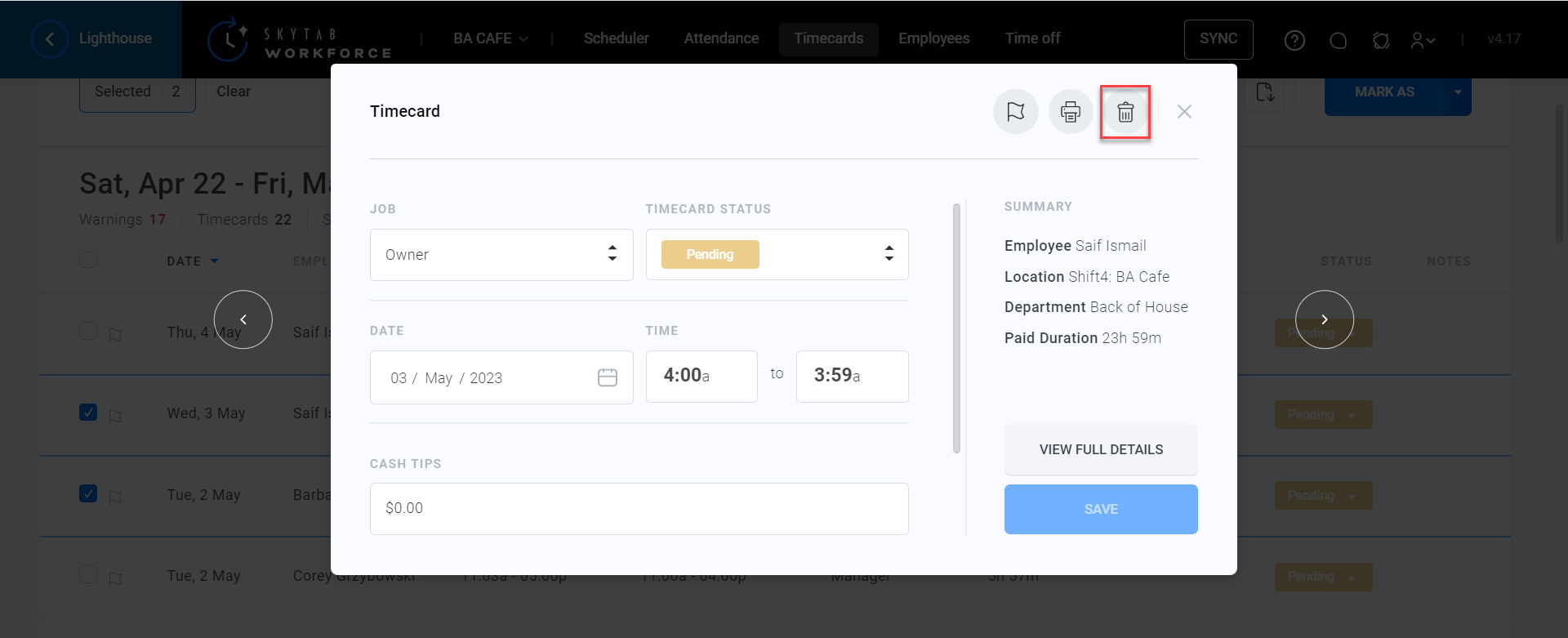Click the timecard dialog vertical scrollbar
The height and width of the screenshot is (638, 1568).
(956, 327)
